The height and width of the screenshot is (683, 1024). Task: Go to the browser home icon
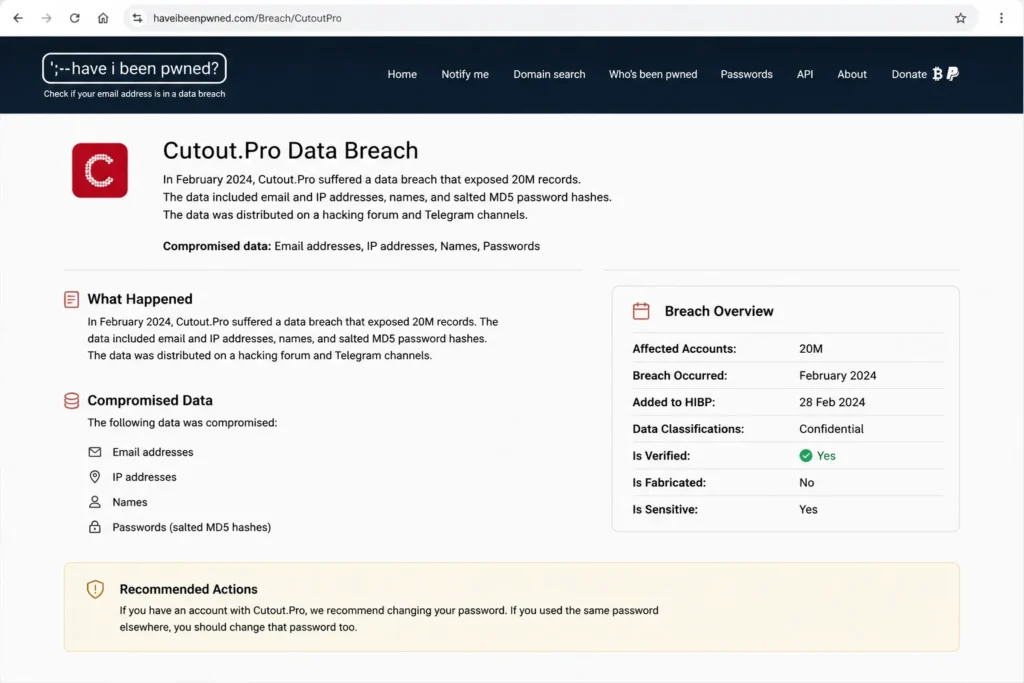coord(103,18)
